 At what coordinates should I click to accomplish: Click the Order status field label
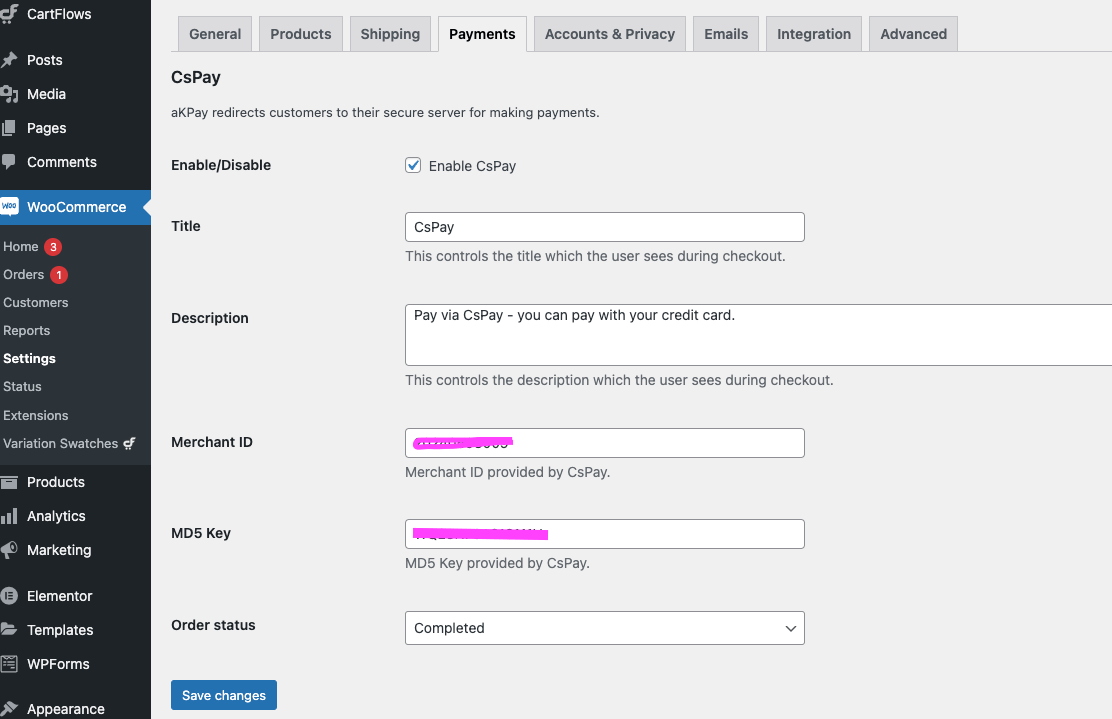coord(213,625)
